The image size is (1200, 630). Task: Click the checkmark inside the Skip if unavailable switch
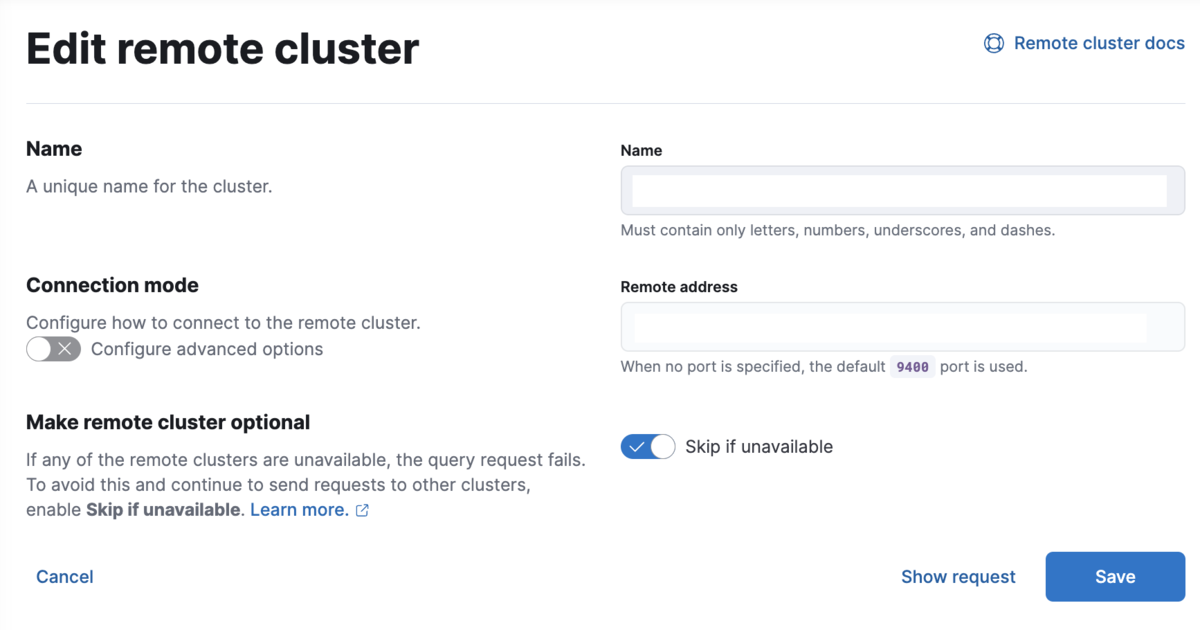point(636,447)
